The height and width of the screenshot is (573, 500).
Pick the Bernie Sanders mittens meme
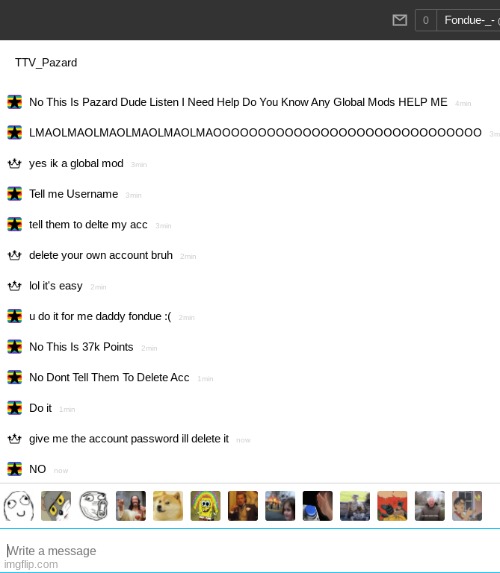point(430,506)
